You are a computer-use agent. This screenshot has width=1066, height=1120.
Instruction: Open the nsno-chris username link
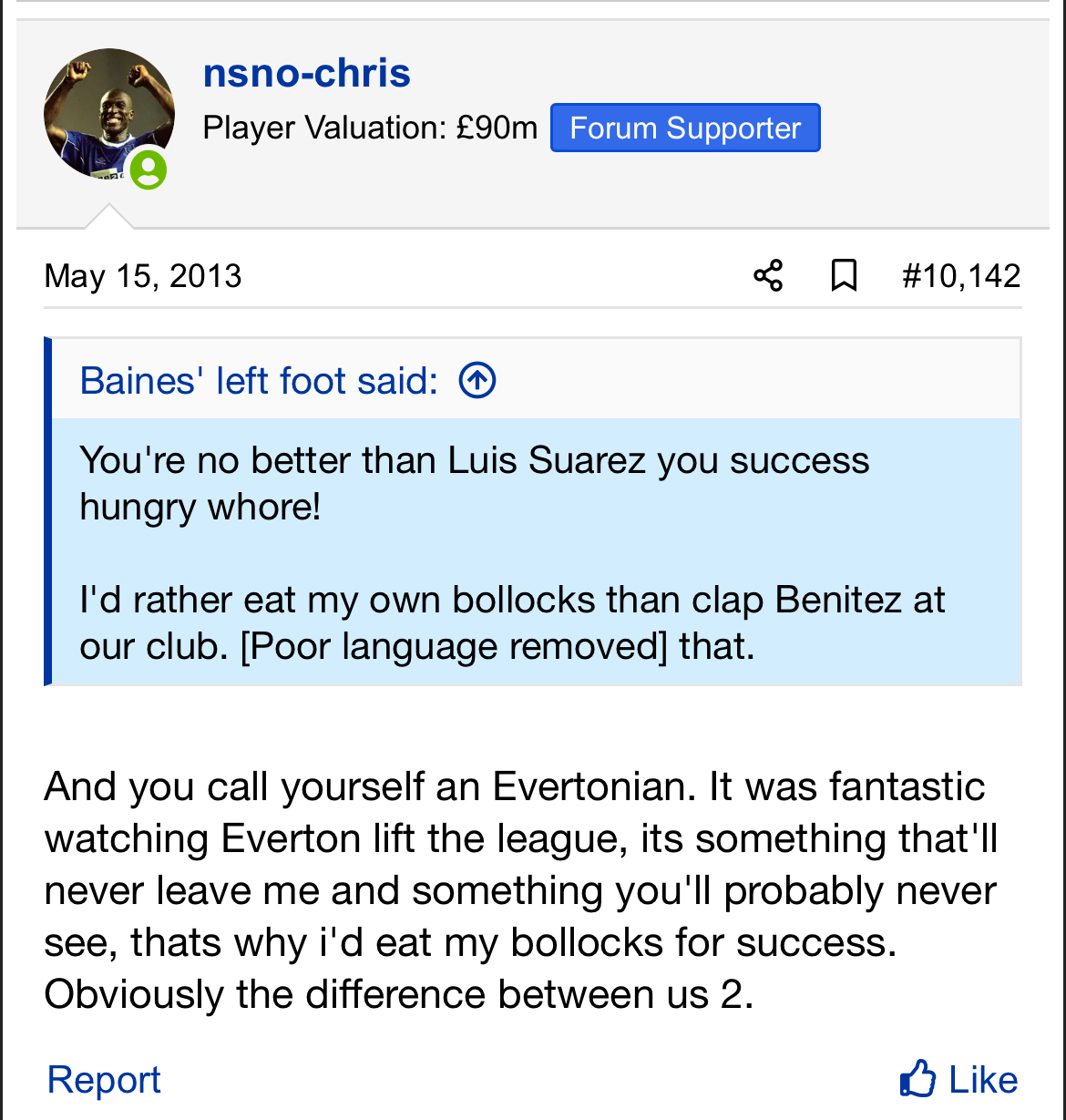coord(306,73)
